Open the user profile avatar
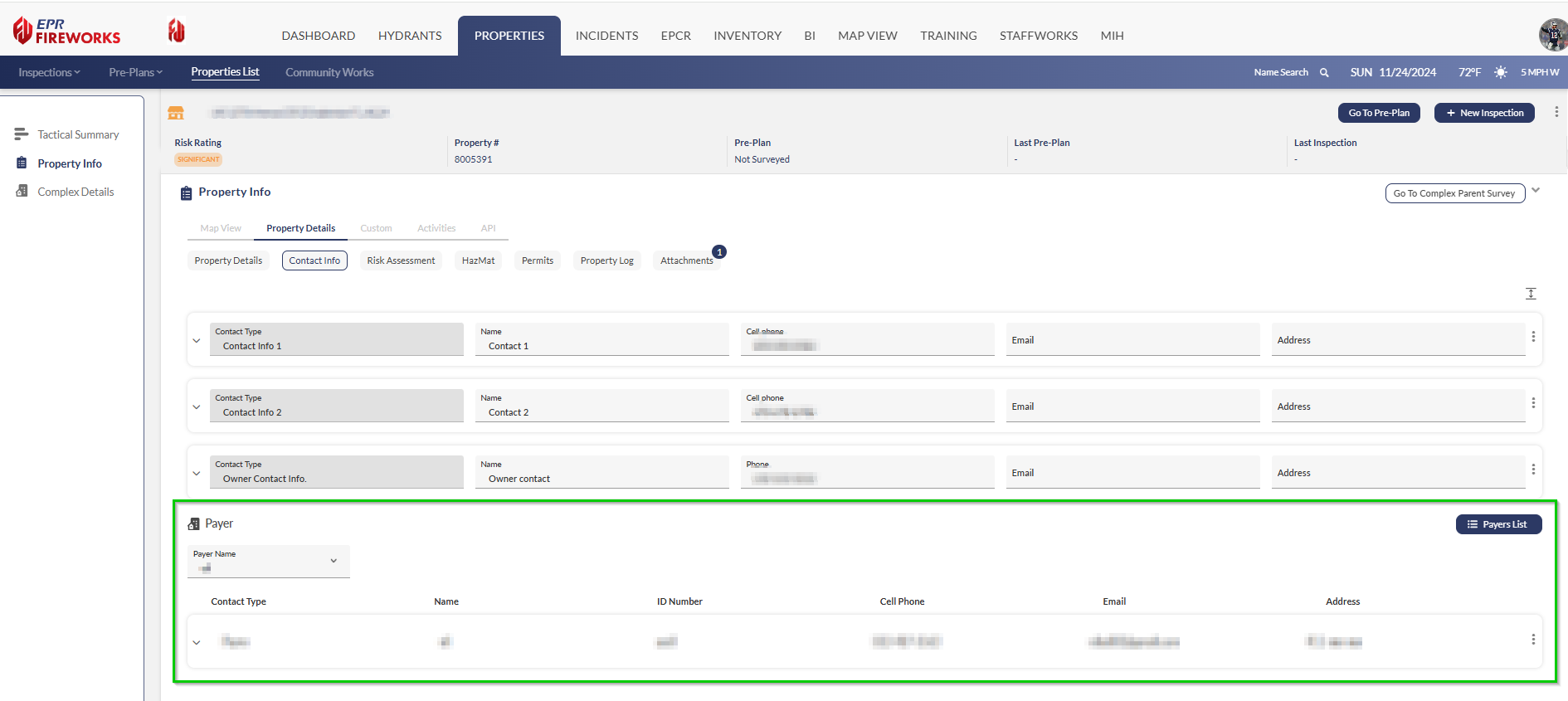 [x=1552, y=35]
